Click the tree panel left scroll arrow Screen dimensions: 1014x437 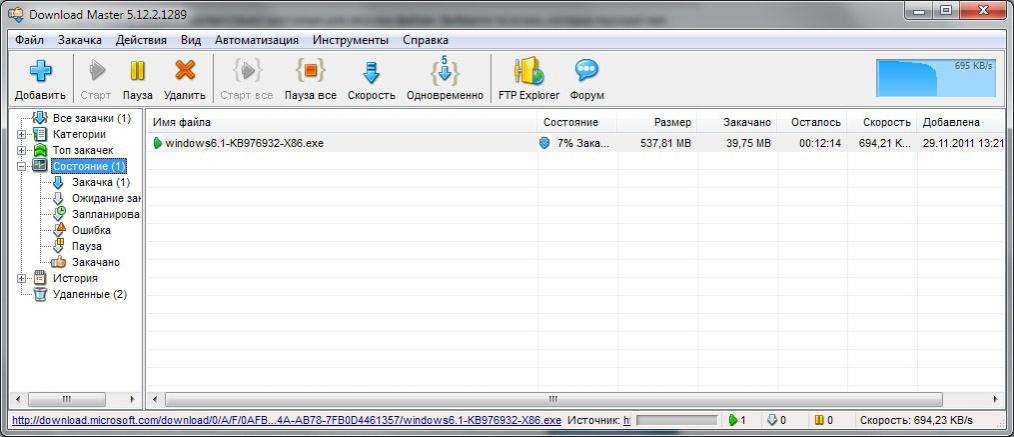pyautogui.click(x=18, y=400)
